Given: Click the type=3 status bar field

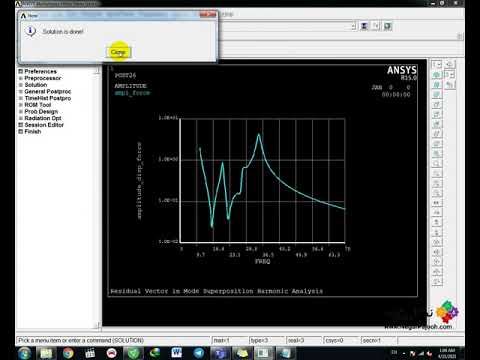Looking at the screenshot, I should [x=267, y=340].
